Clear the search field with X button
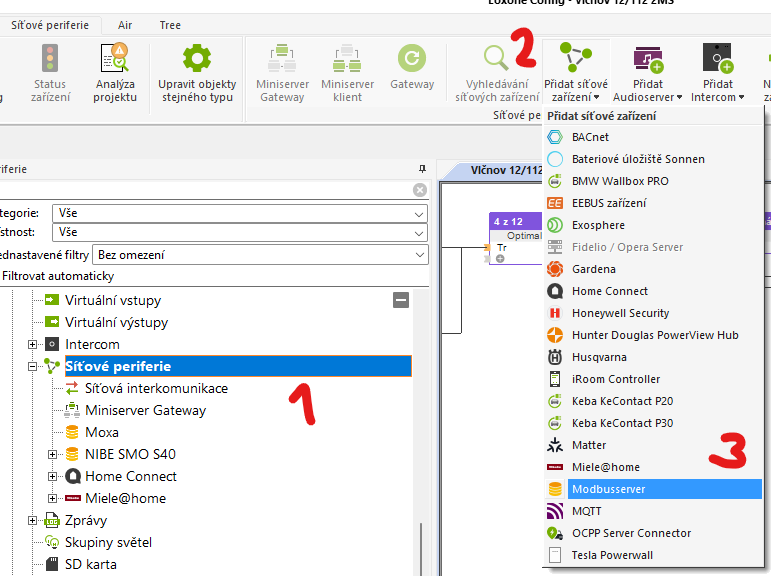 click(x=419, y=190)
